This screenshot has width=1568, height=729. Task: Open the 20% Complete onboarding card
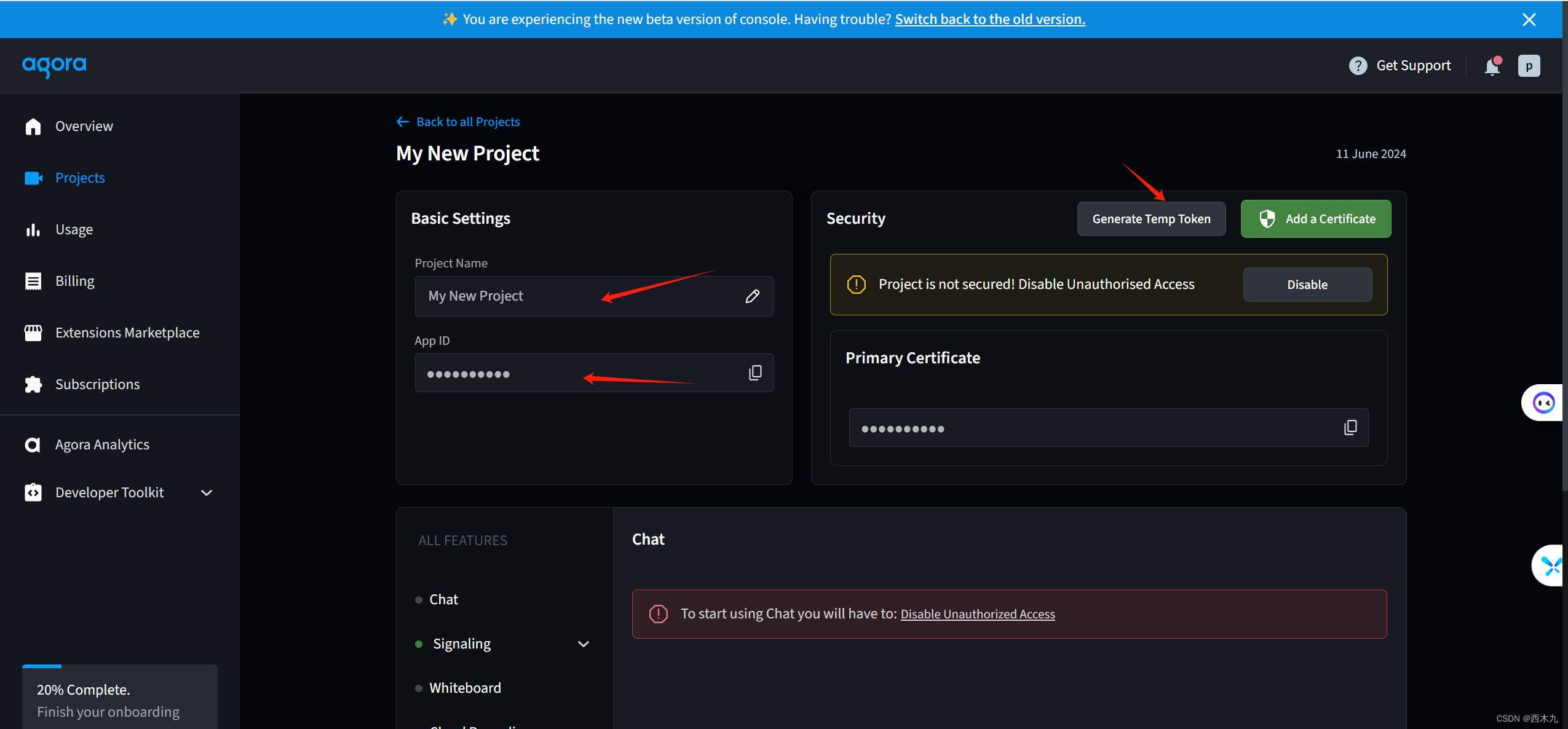120,698
